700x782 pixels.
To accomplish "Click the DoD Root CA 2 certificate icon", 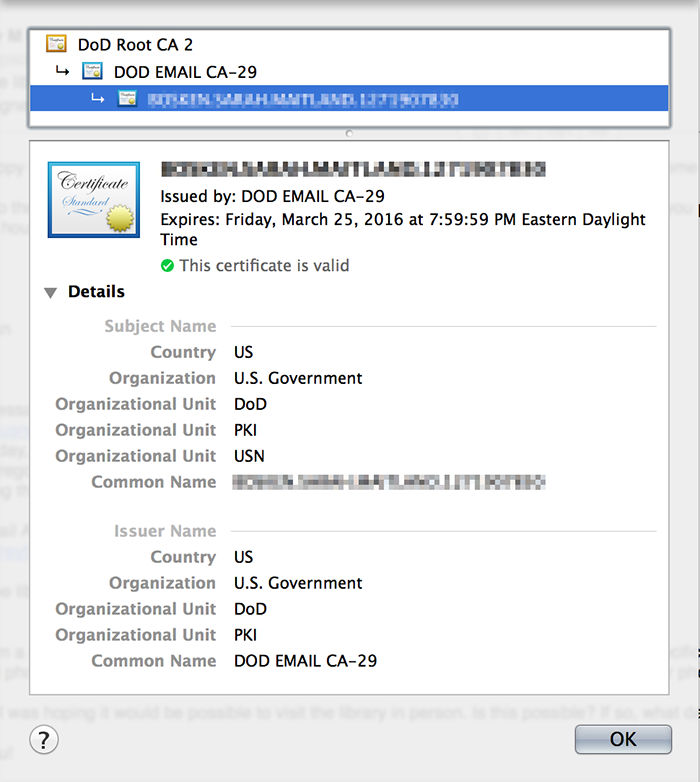I will coord(56,44).
